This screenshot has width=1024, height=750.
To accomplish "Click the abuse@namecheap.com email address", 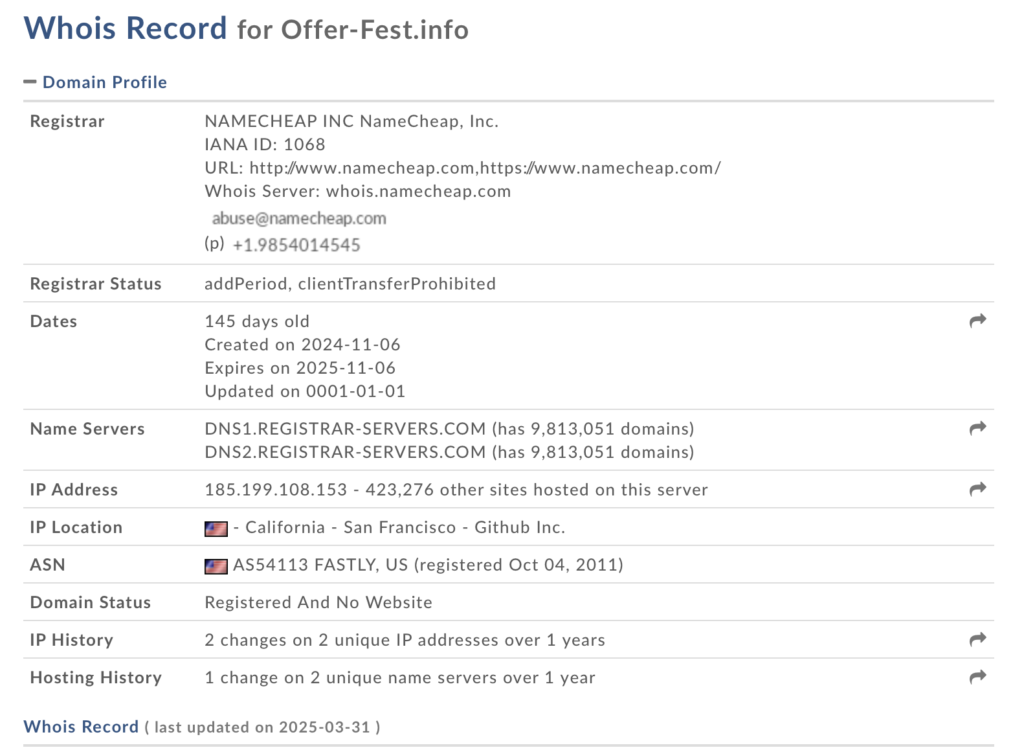I will click(x=298, y=218).
